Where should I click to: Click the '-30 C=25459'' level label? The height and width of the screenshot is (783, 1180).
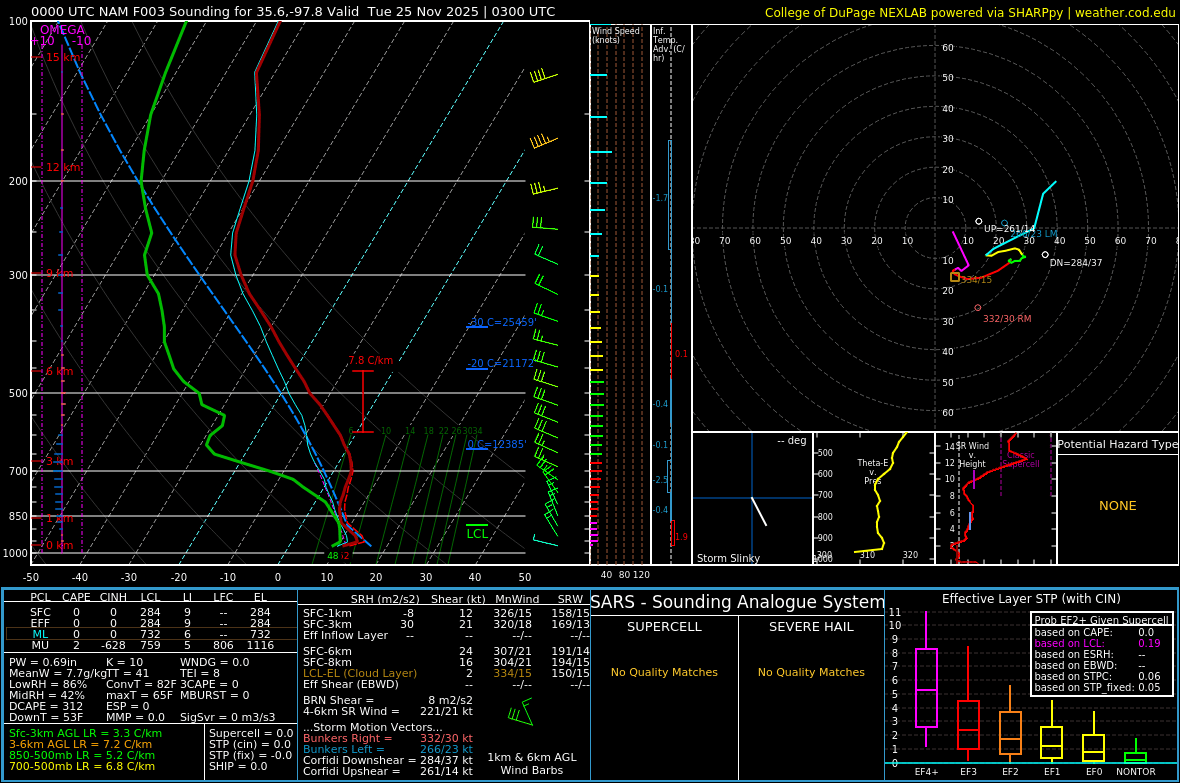coord(502,322)
